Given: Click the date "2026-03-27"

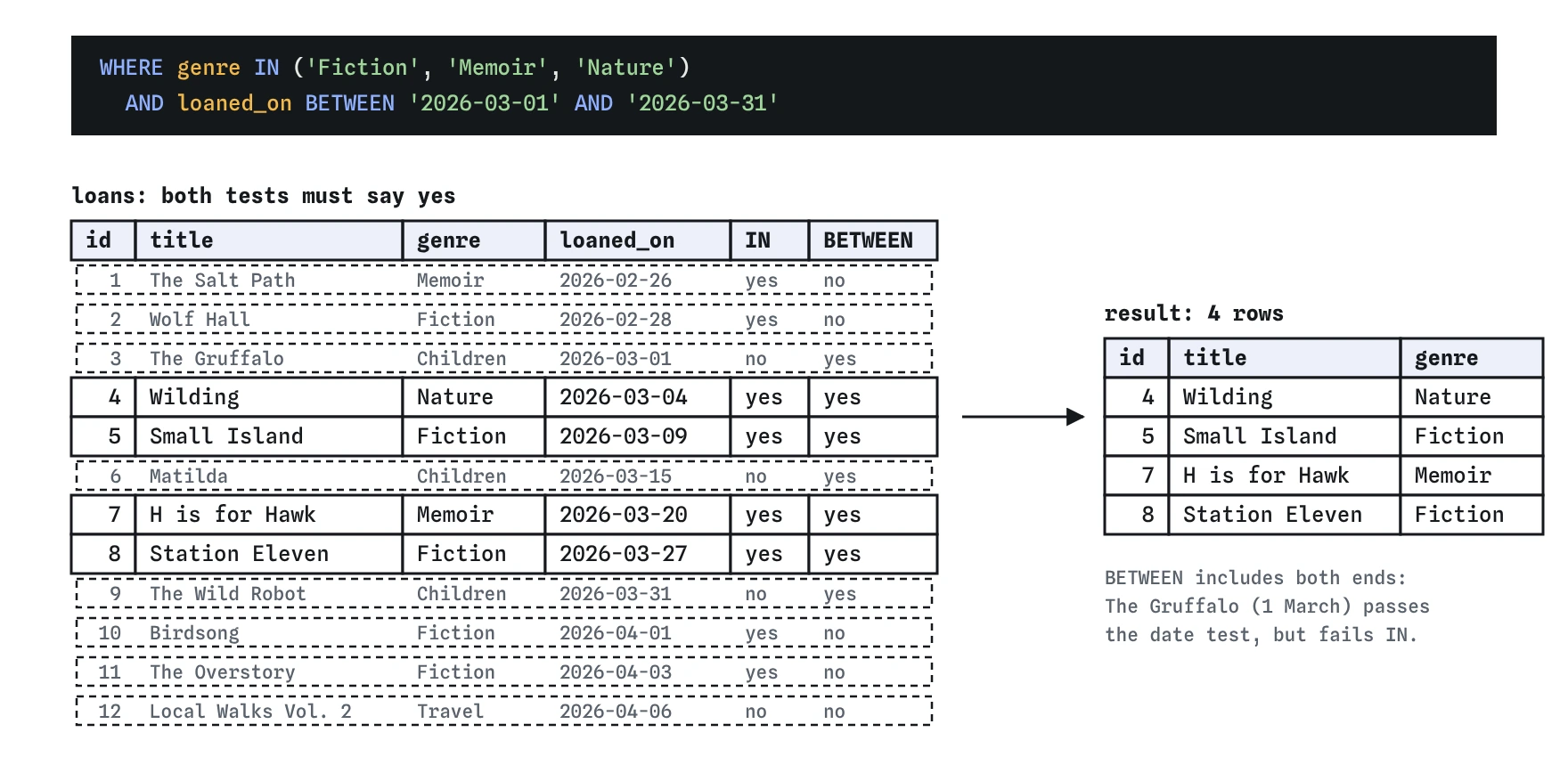Looking at the screenshot, I should (624, 554).
